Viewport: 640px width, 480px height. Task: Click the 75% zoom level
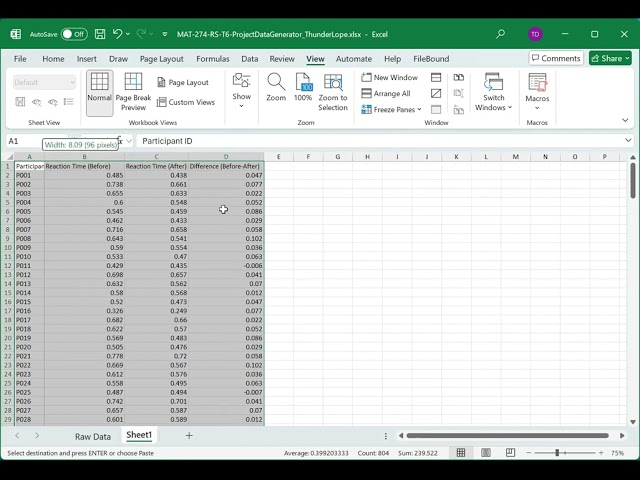(618, 453)
